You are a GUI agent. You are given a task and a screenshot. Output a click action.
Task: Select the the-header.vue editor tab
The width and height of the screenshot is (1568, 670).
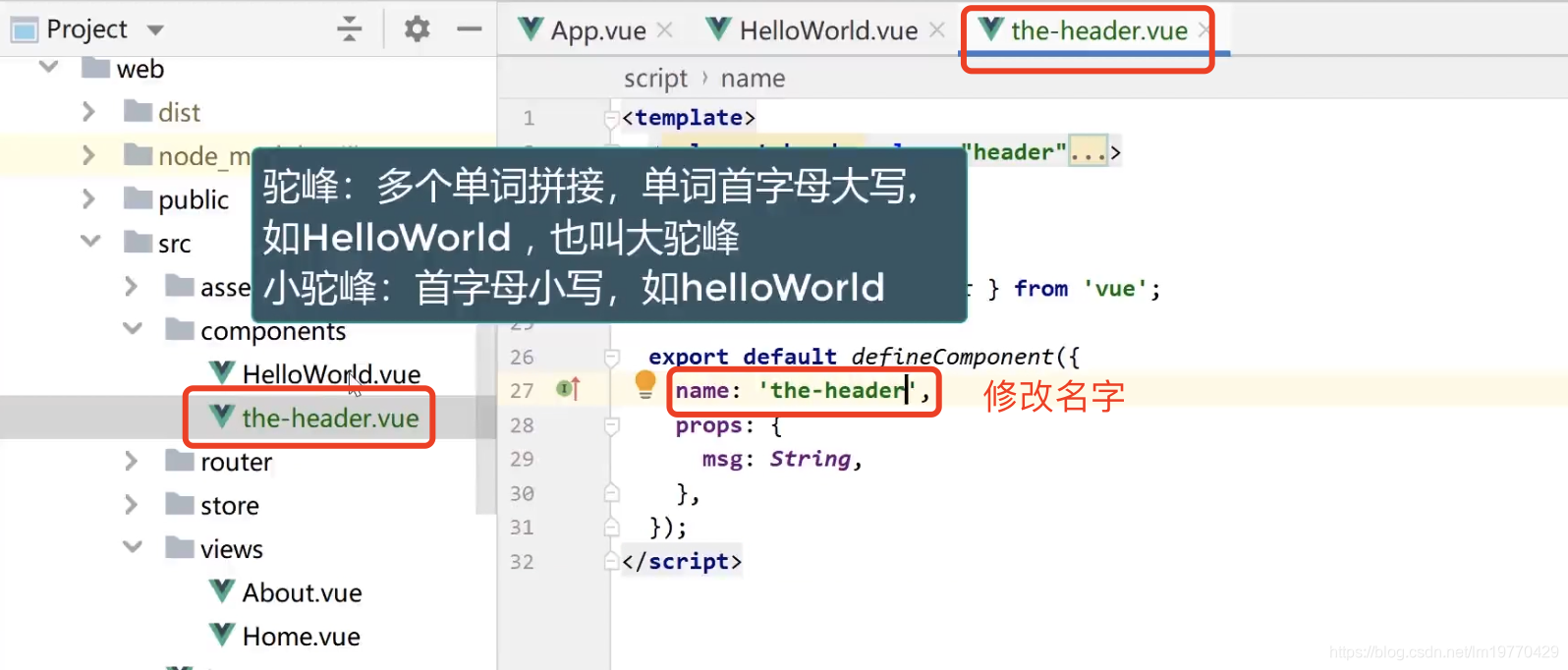click(1098, 30)
